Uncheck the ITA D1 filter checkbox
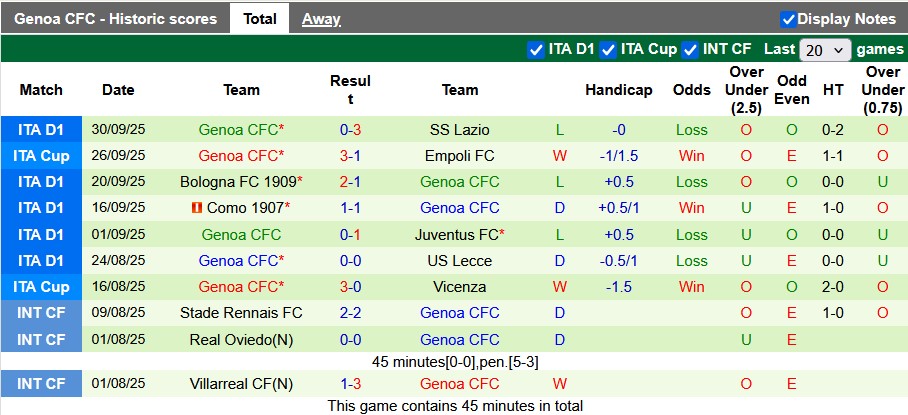 (x=536, y=49)
